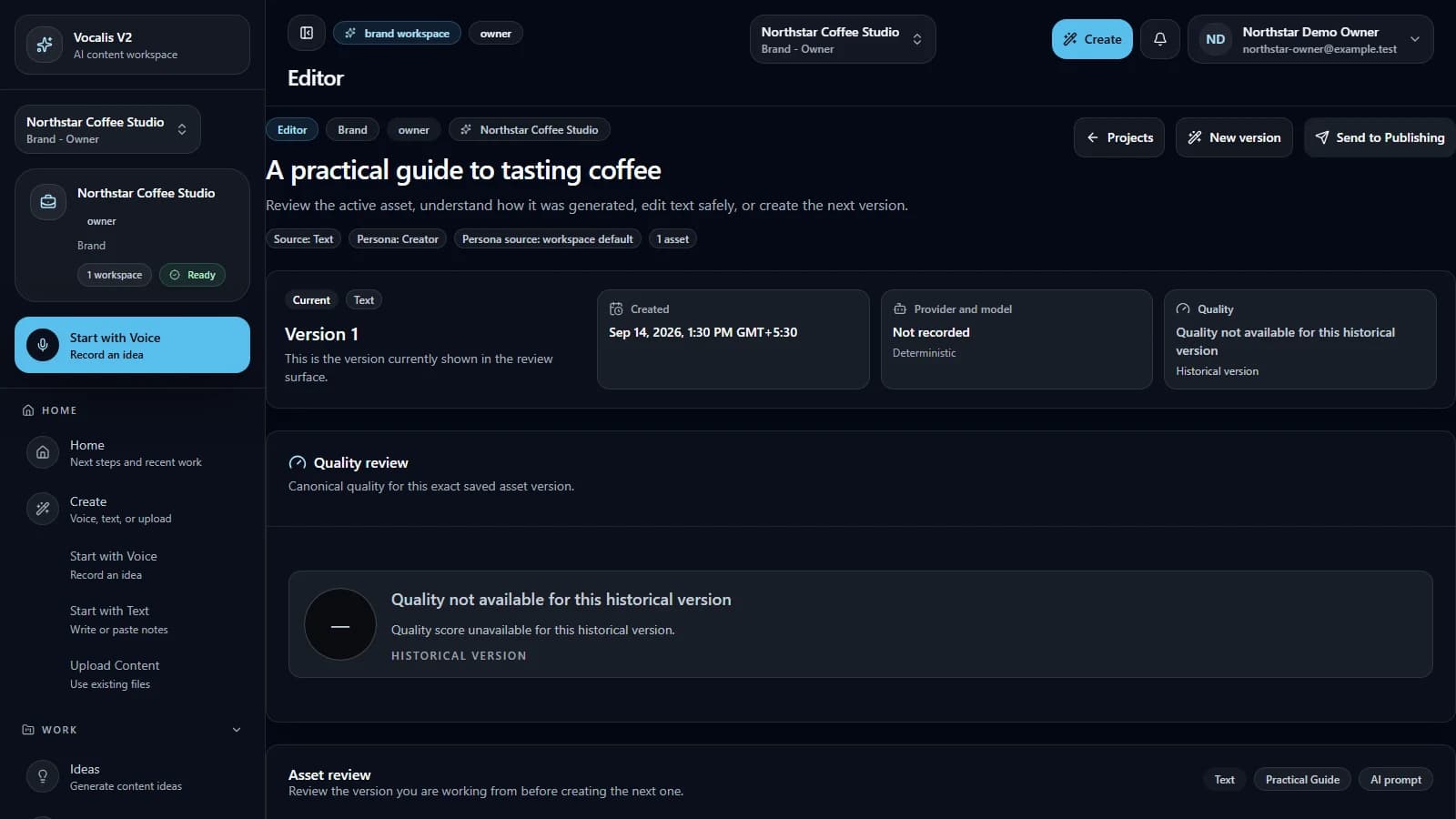The image size is (1456, 819).
Task: Create a New version
Action: [1234, 137]
